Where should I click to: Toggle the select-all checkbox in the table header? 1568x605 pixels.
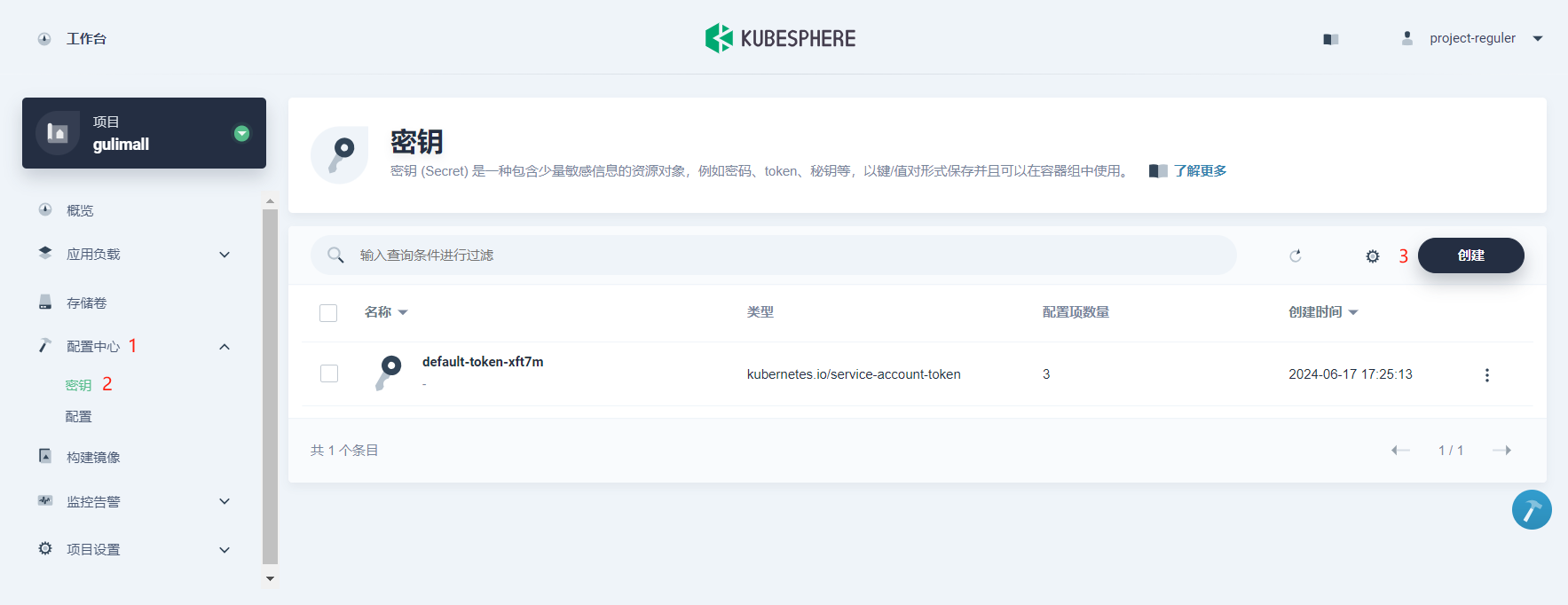328,313
